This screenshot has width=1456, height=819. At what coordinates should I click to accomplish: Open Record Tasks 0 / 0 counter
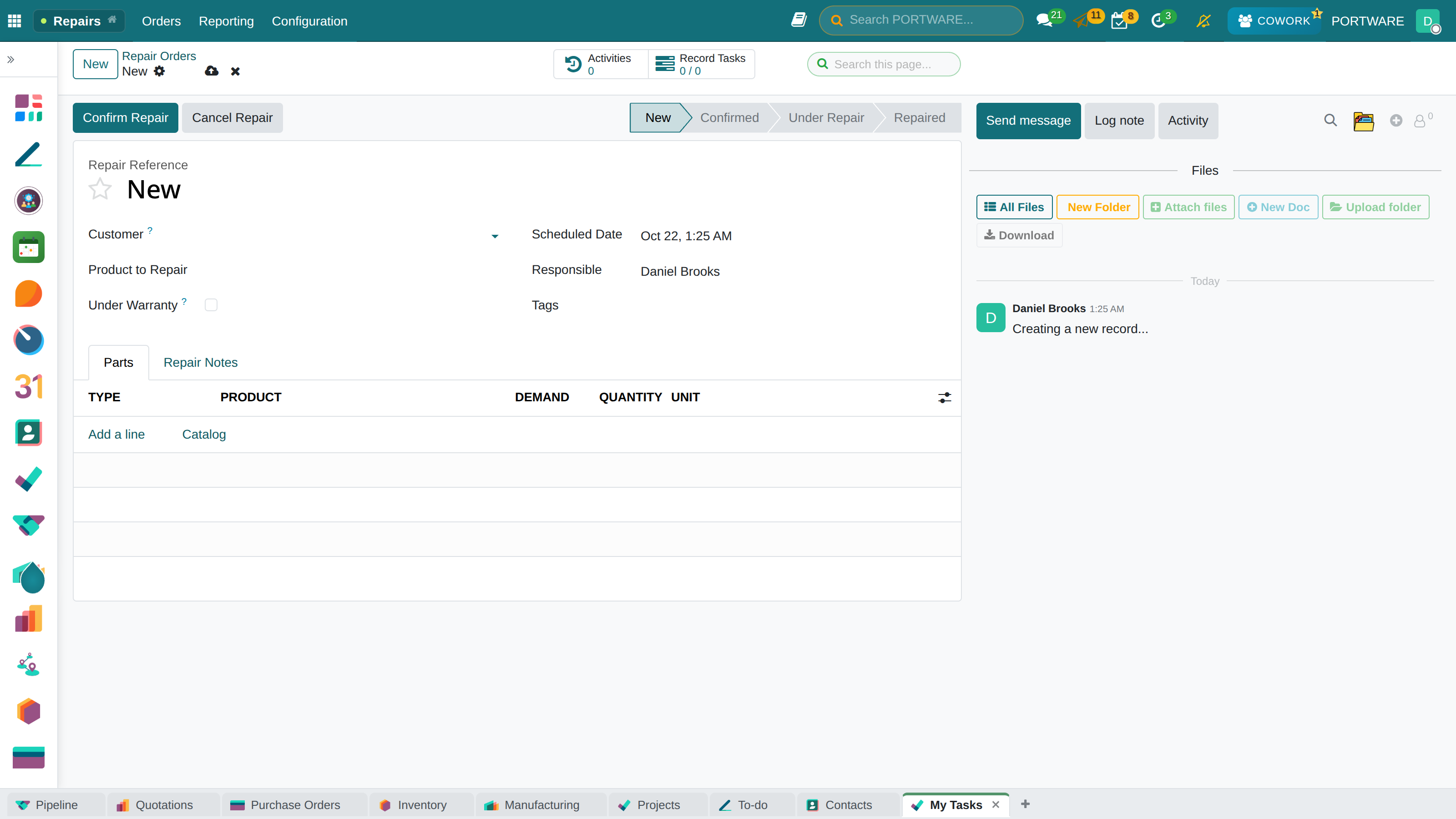tap(701, 64)
